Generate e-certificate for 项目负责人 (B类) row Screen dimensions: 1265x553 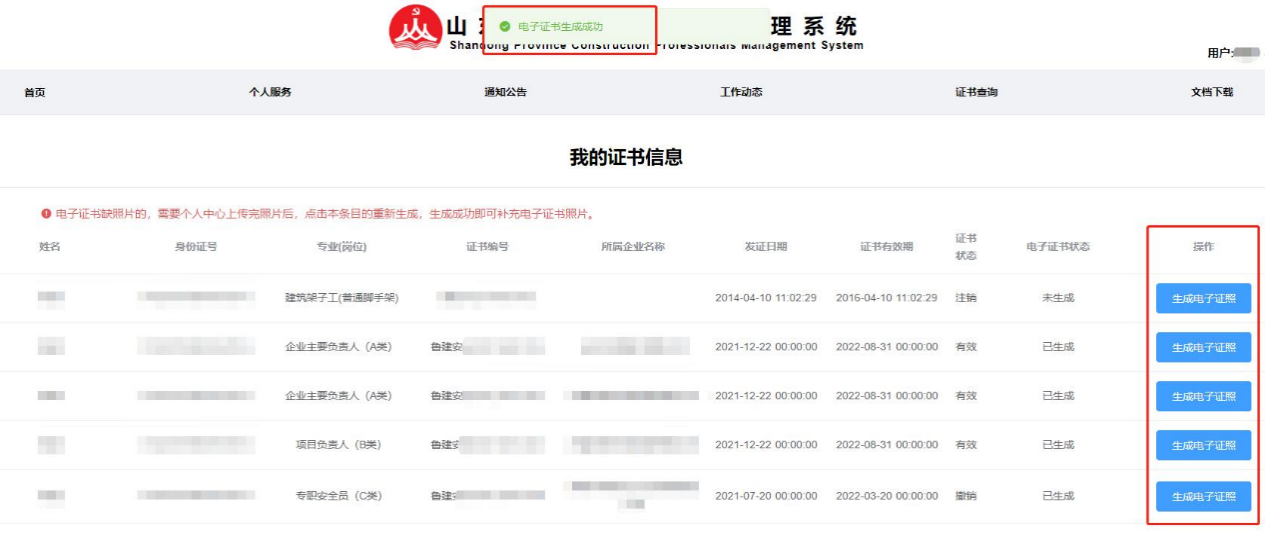click(1203, 445)
